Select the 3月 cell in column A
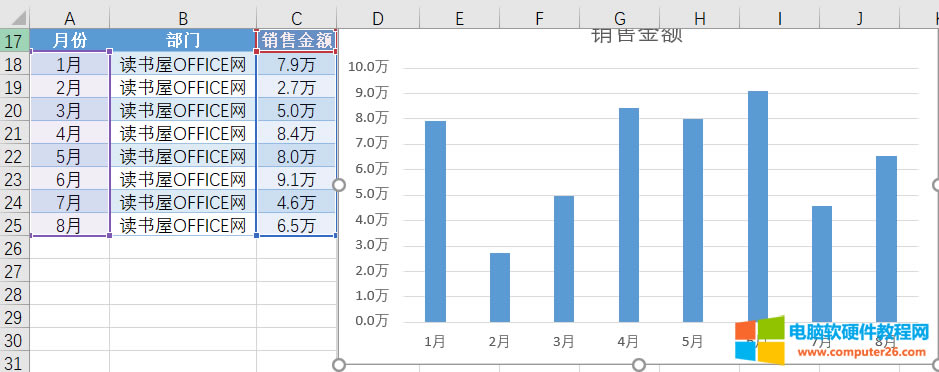Viewport: 939px width, 372px height. (x=69, y=110)
